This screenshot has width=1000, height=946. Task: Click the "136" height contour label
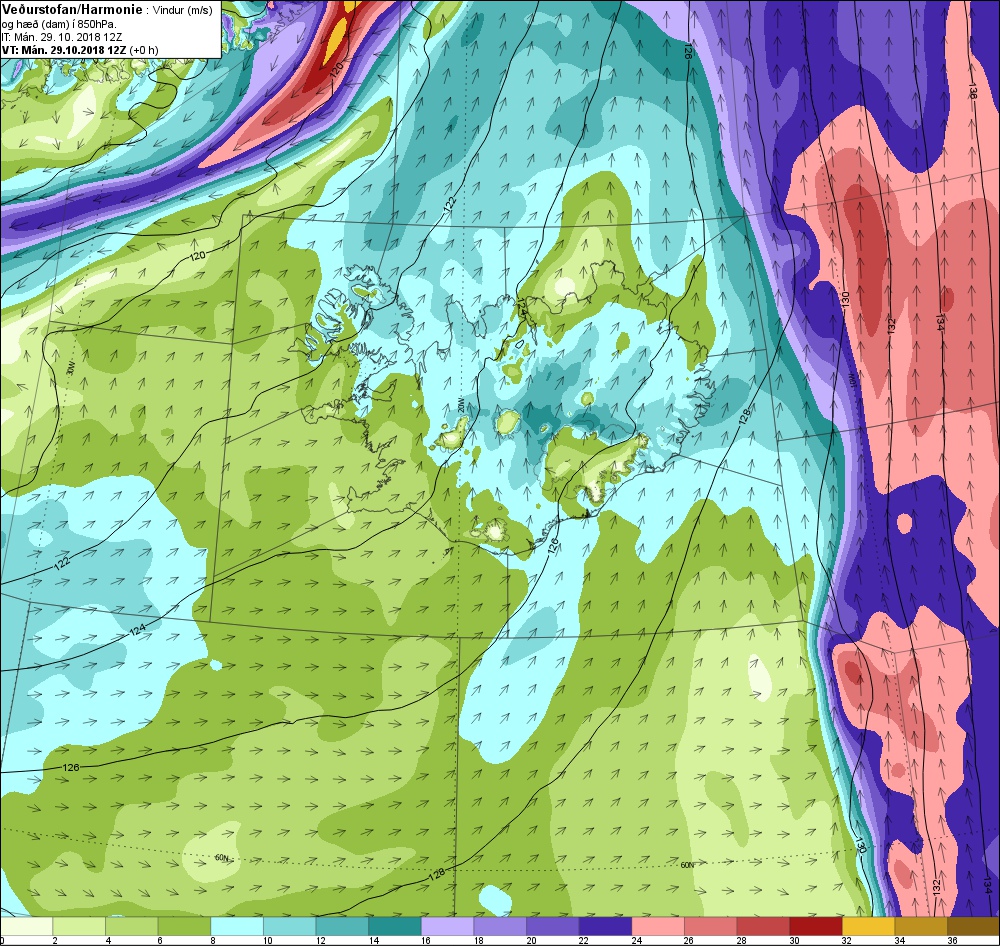[x=973, y=90]
